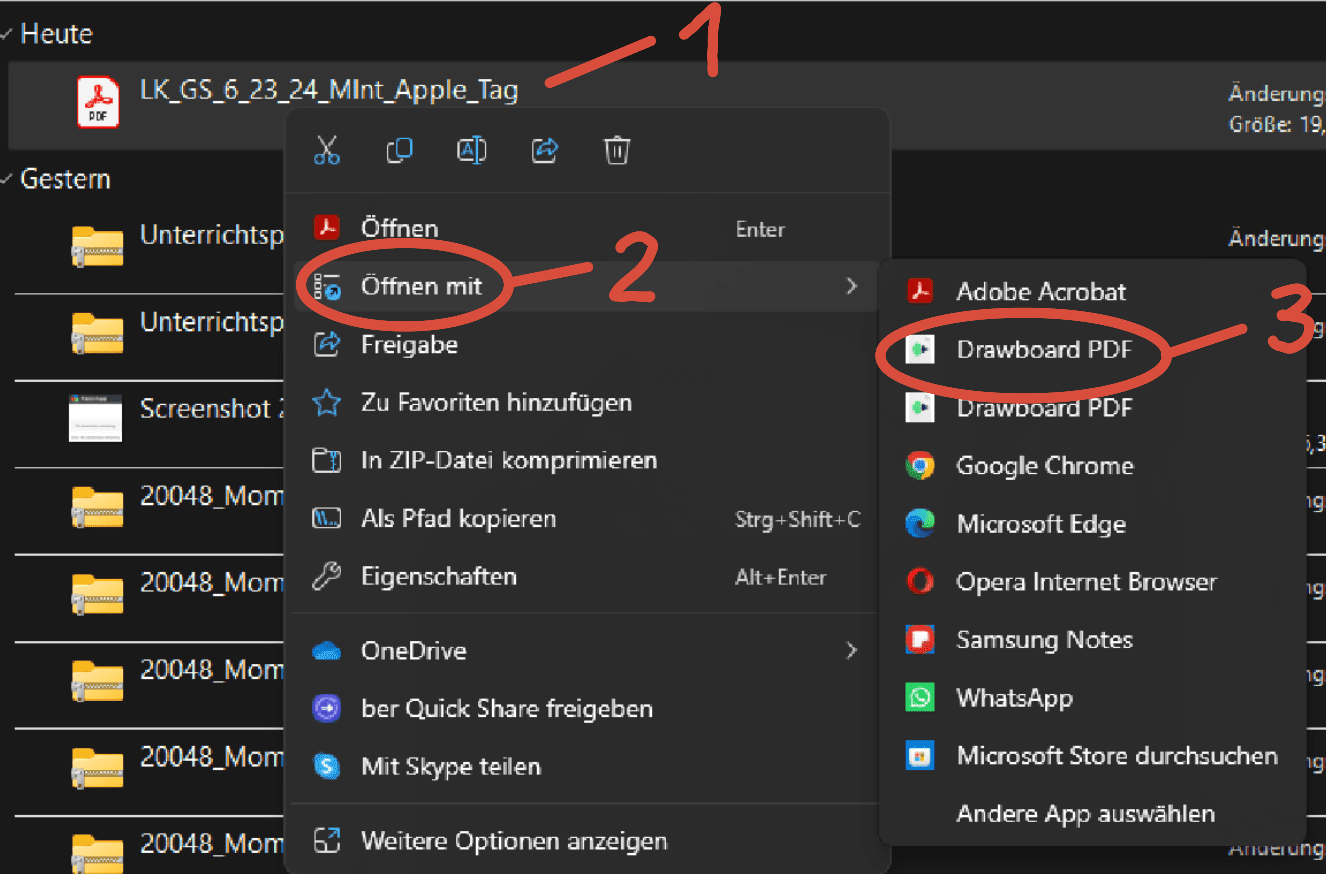
Task: Select Als Pfad kopieren
Action: 587,519
